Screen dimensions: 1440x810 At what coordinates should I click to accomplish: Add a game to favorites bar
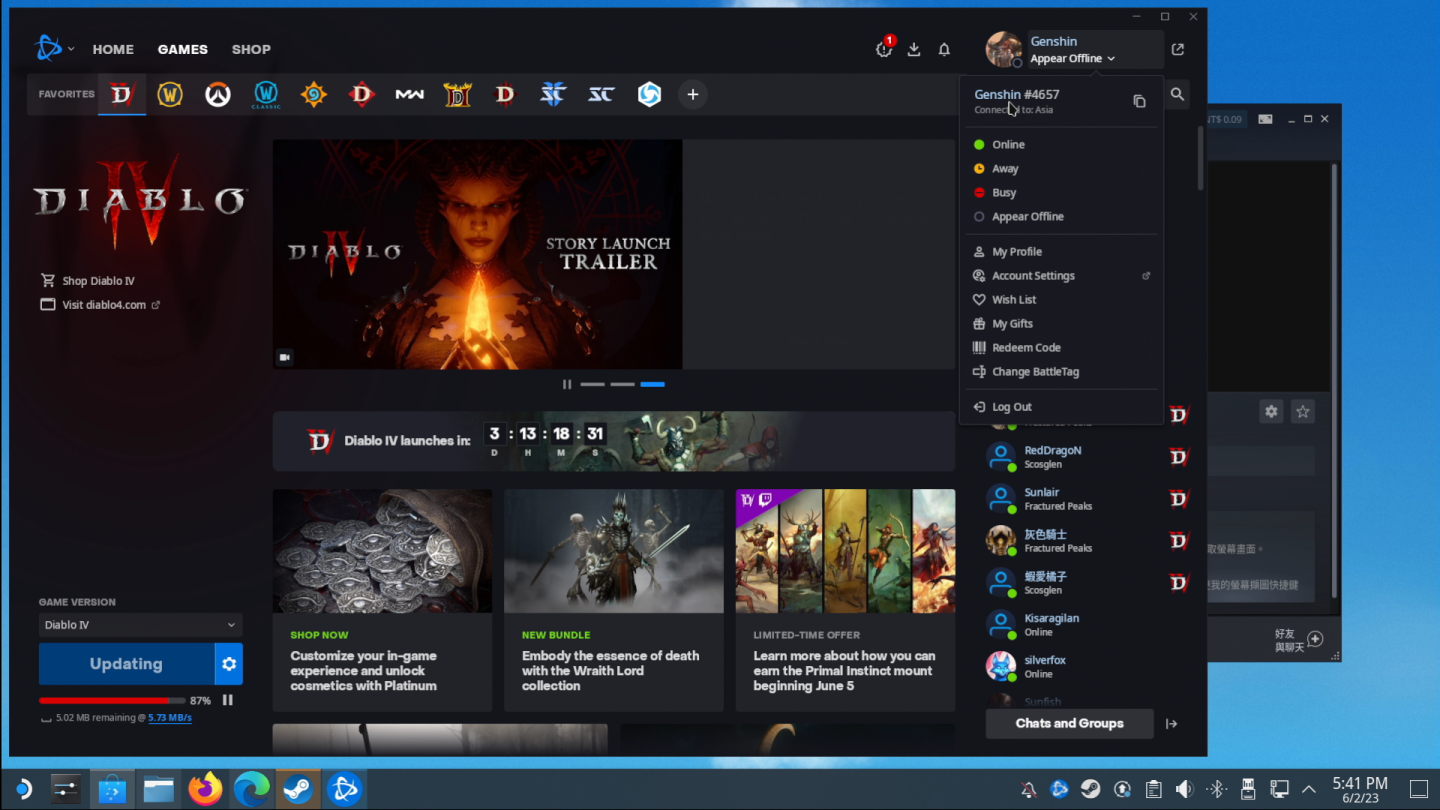pyautogui.click(x=693, y=95)
